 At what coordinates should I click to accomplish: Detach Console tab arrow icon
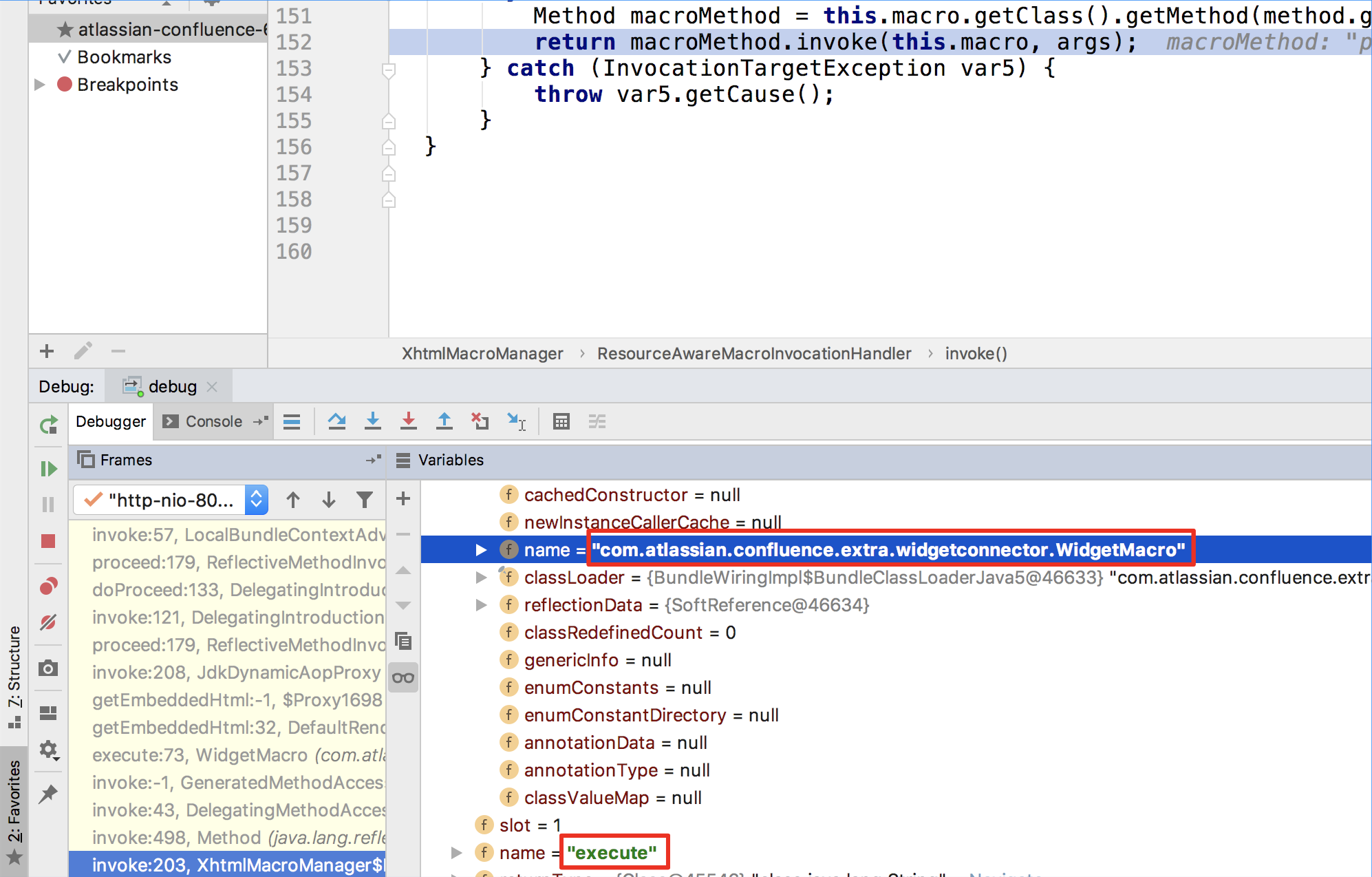click(260, 421)
